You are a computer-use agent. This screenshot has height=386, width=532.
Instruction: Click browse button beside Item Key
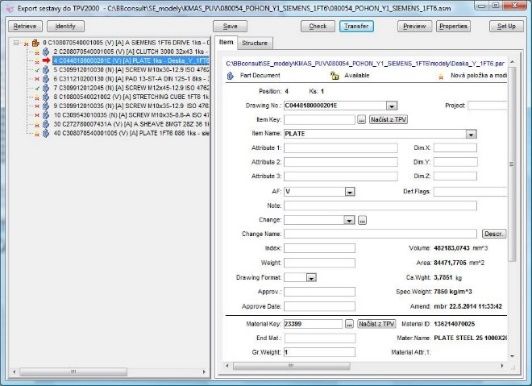361,119
